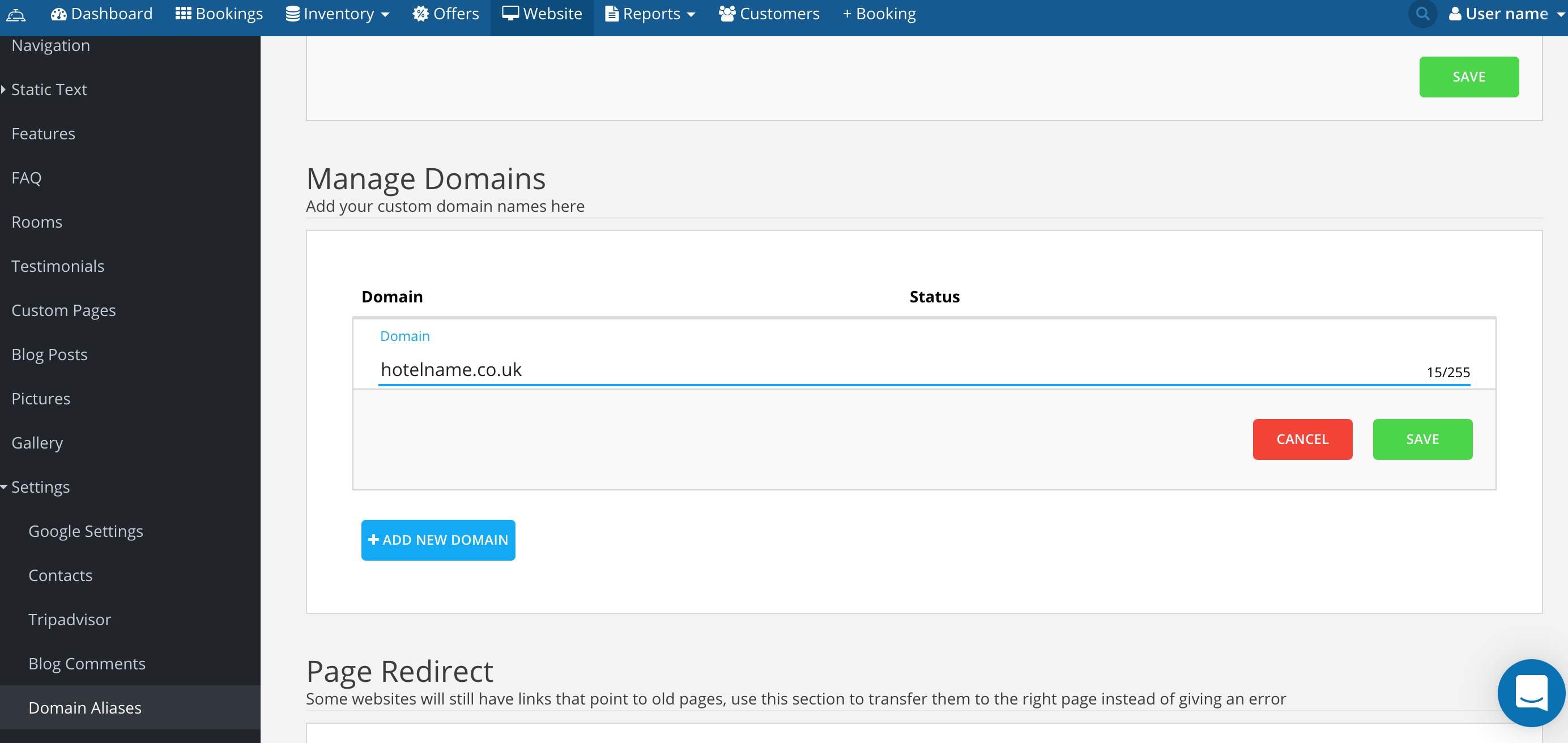Click the Inventory stack icon
The height and width of the screenshot is (743, 1568).
point(293,14)
